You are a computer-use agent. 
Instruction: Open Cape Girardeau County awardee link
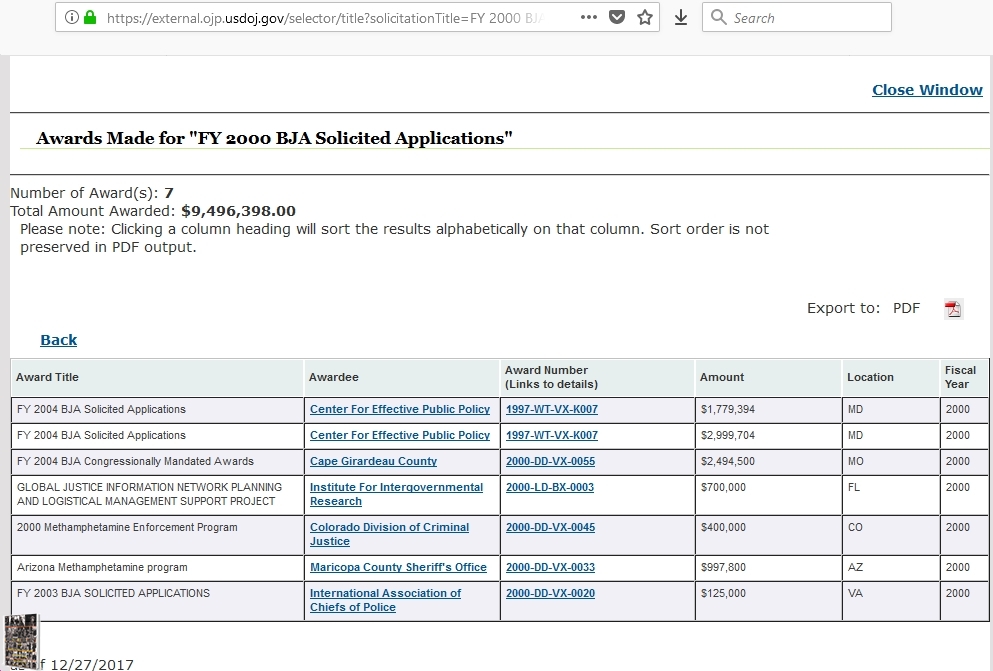pyautogui.click(x=373, y=461)
